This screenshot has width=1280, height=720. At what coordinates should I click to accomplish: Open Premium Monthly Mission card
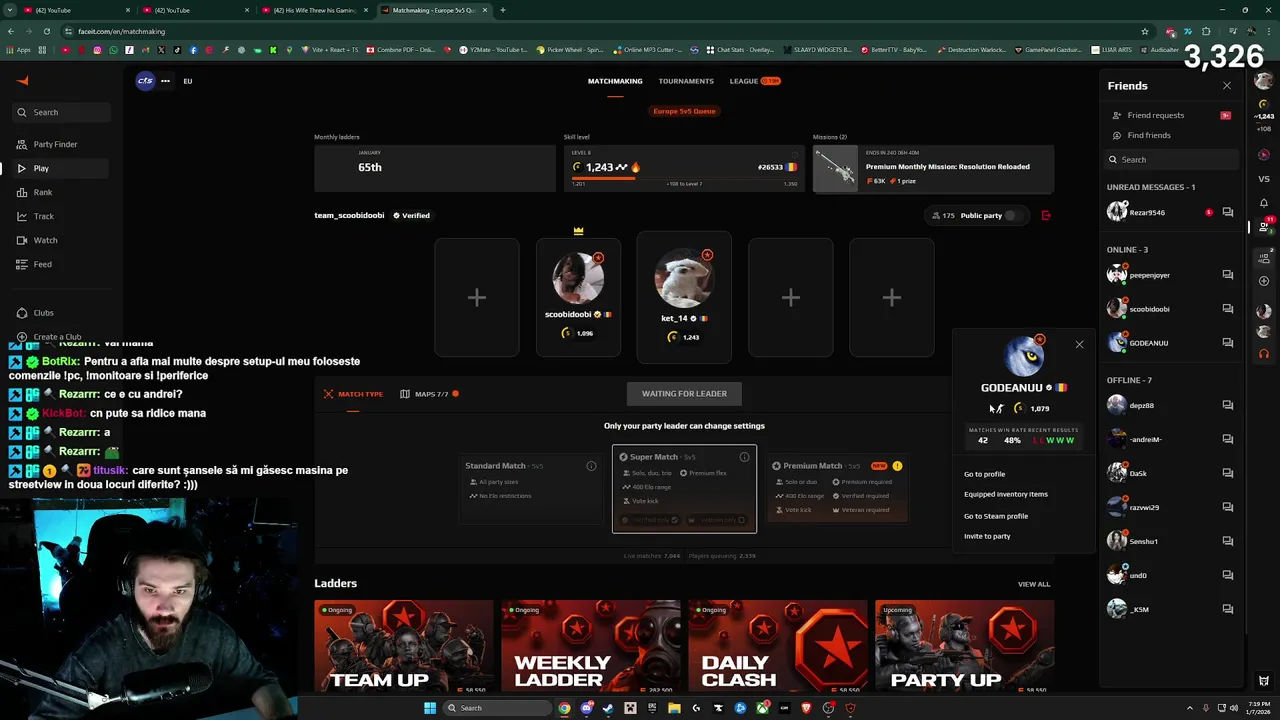coord(933,168)
